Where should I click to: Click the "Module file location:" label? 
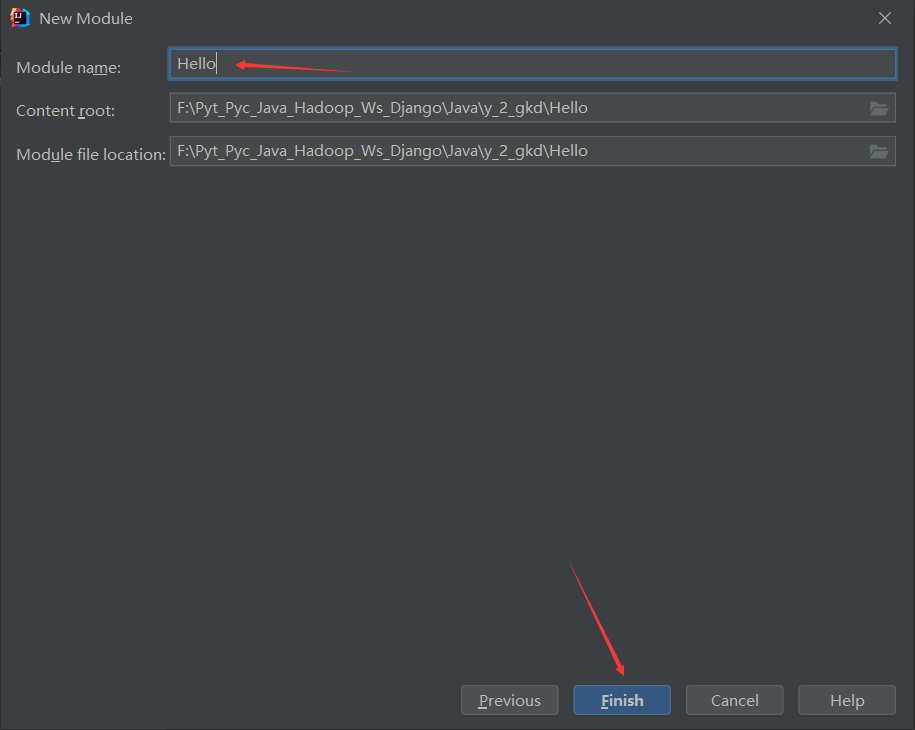[91, 155]
